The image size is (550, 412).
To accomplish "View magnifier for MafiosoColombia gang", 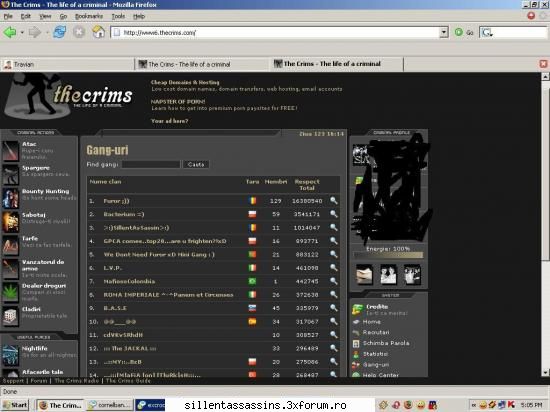I will click(x=334, y=281).
